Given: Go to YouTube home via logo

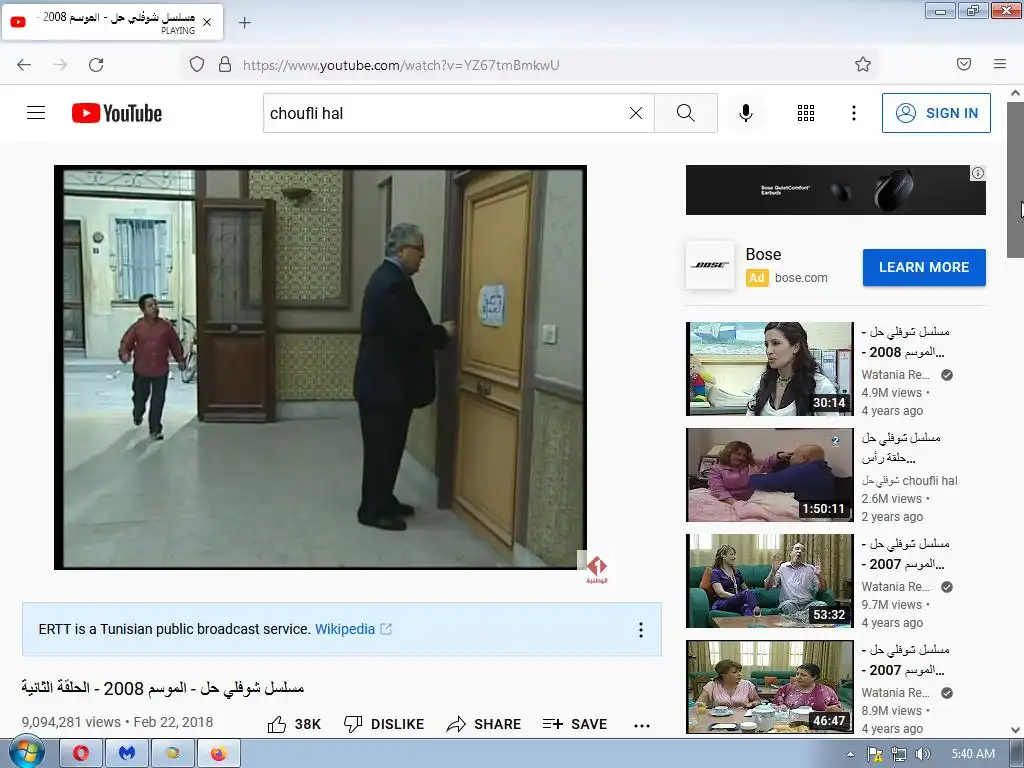Looking at the screenshot, I should (x=117, y=113).
